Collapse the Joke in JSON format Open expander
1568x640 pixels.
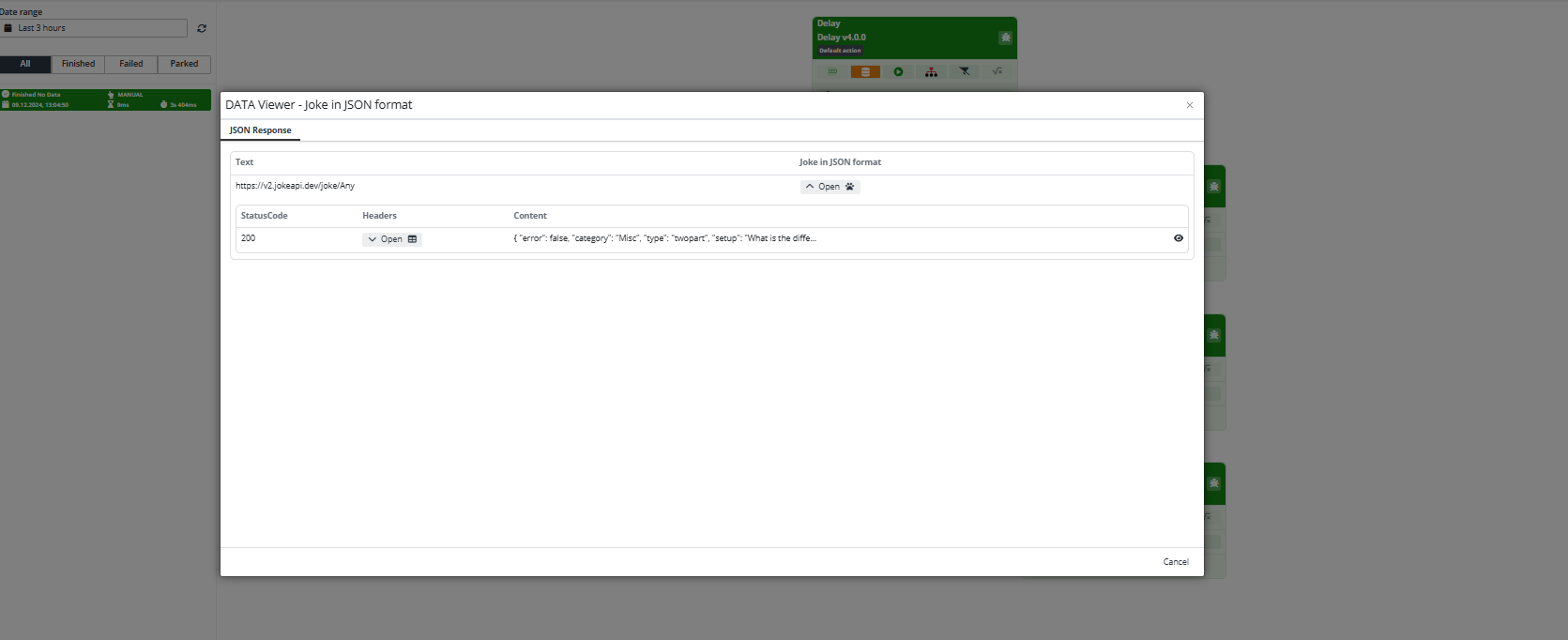[x=830, y=187]
